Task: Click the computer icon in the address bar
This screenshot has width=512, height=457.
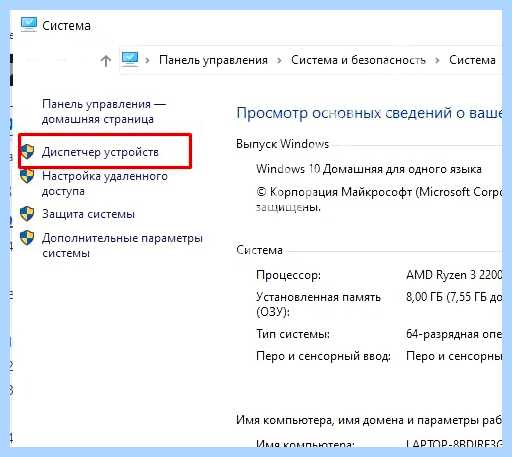Action: pyautogui.click(x=130, y=59)
